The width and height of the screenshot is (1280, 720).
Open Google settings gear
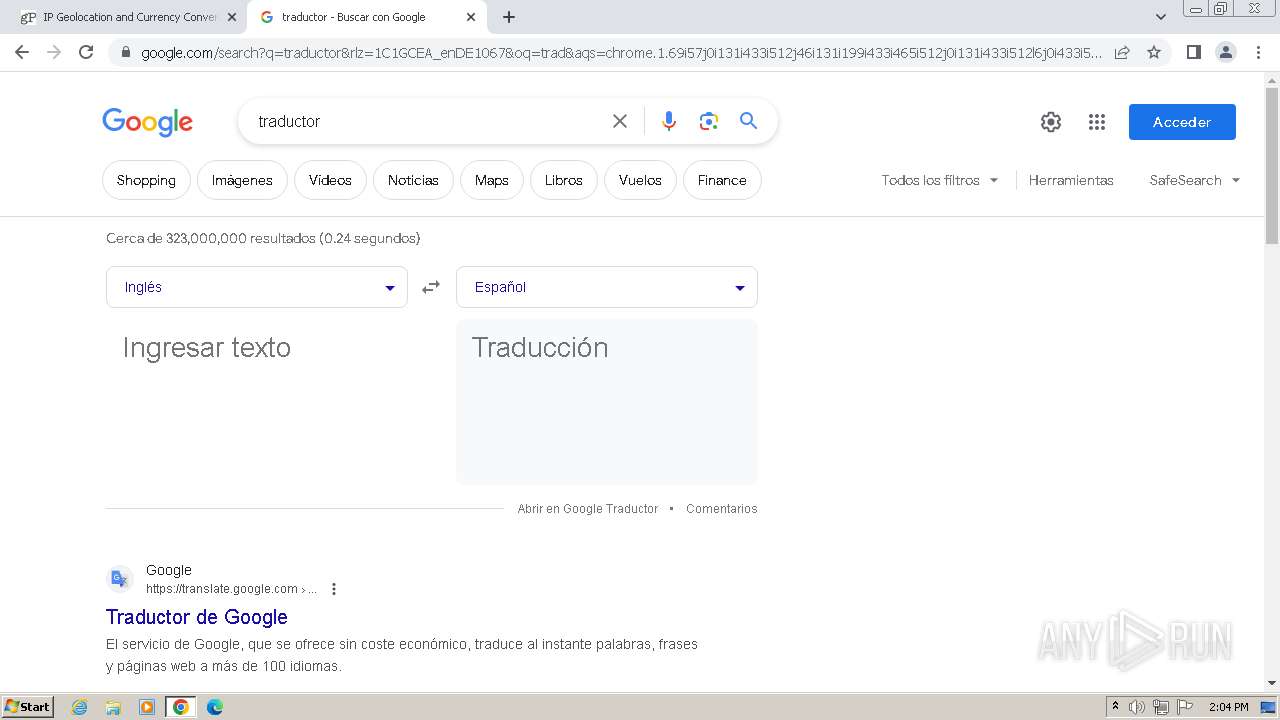pos(1051,122)
